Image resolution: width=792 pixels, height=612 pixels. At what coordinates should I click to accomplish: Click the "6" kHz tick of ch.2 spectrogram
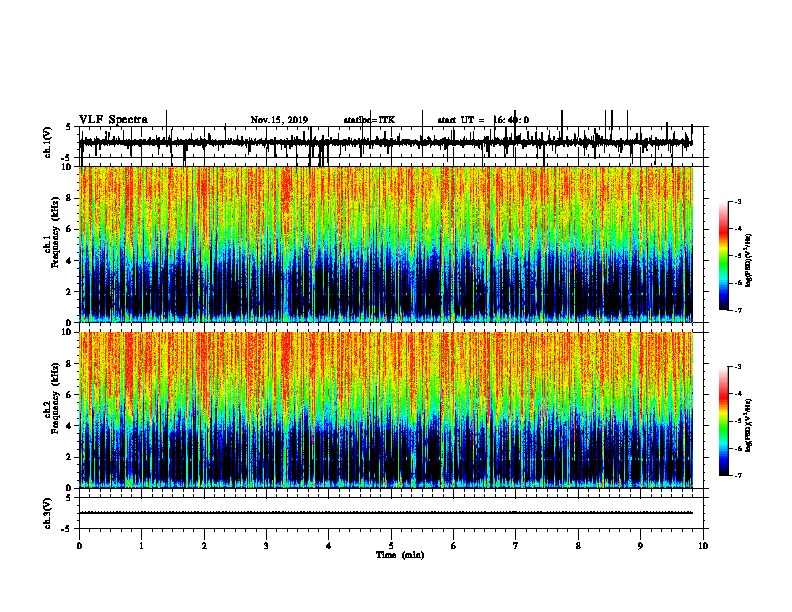coord(69,395)
